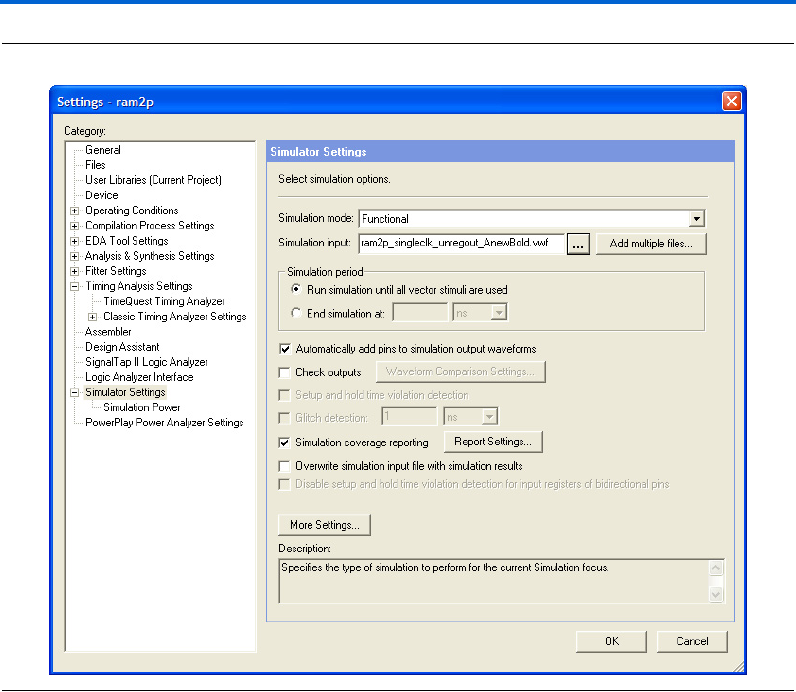Select Classic Timing Analyzer Settings label

[x=175, y=316]
